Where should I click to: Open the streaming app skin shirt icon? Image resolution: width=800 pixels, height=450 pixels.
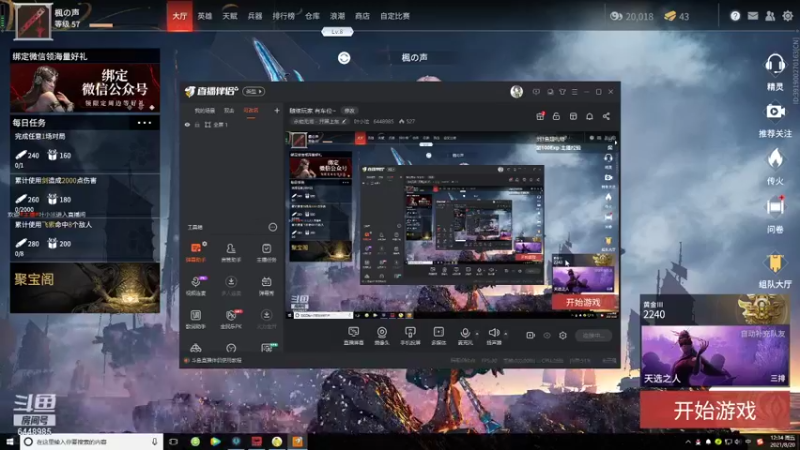(x=562, y=92)
